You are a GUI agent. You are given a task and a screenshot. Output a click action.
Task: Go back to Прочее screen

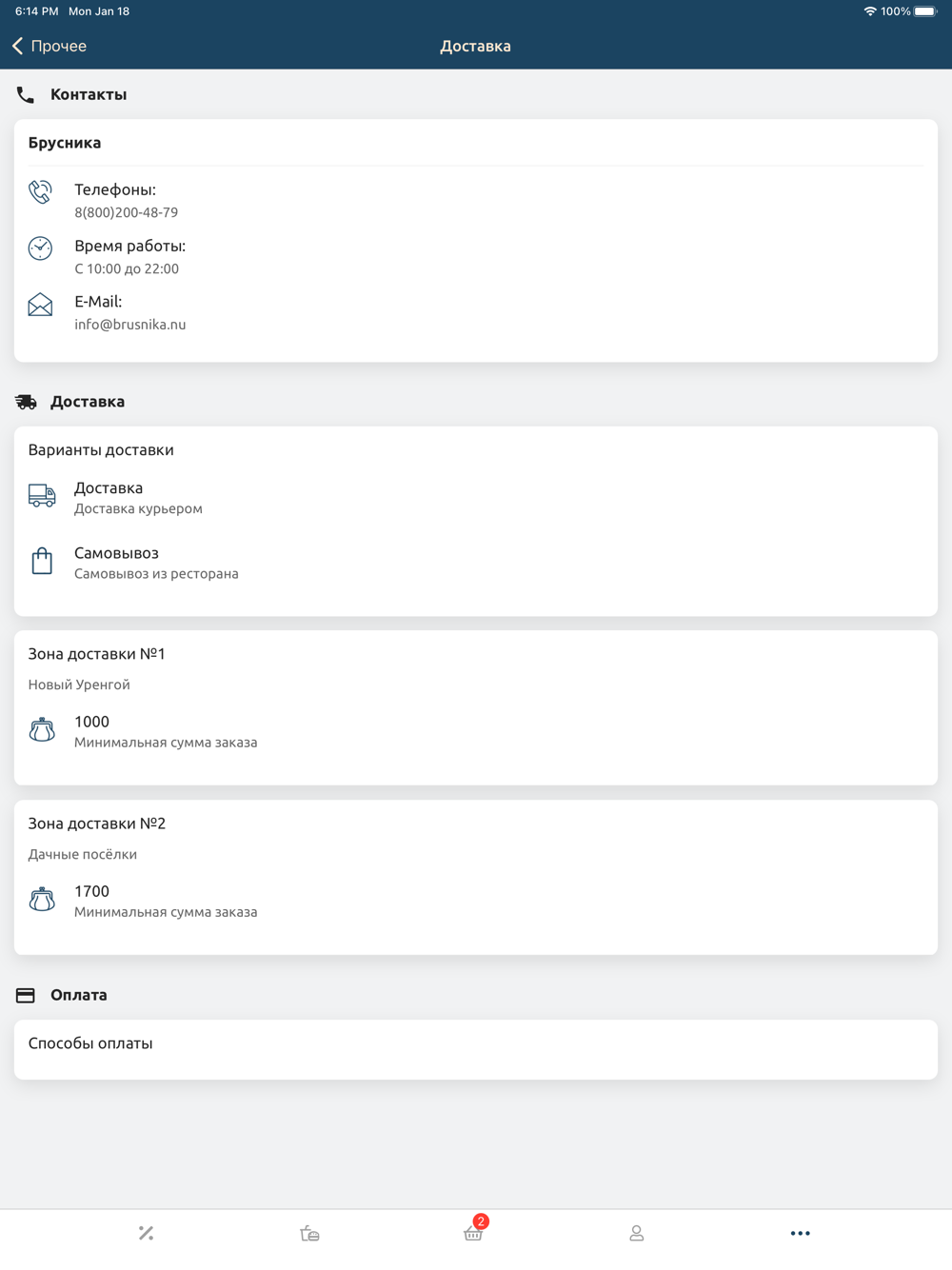[50, 46]
